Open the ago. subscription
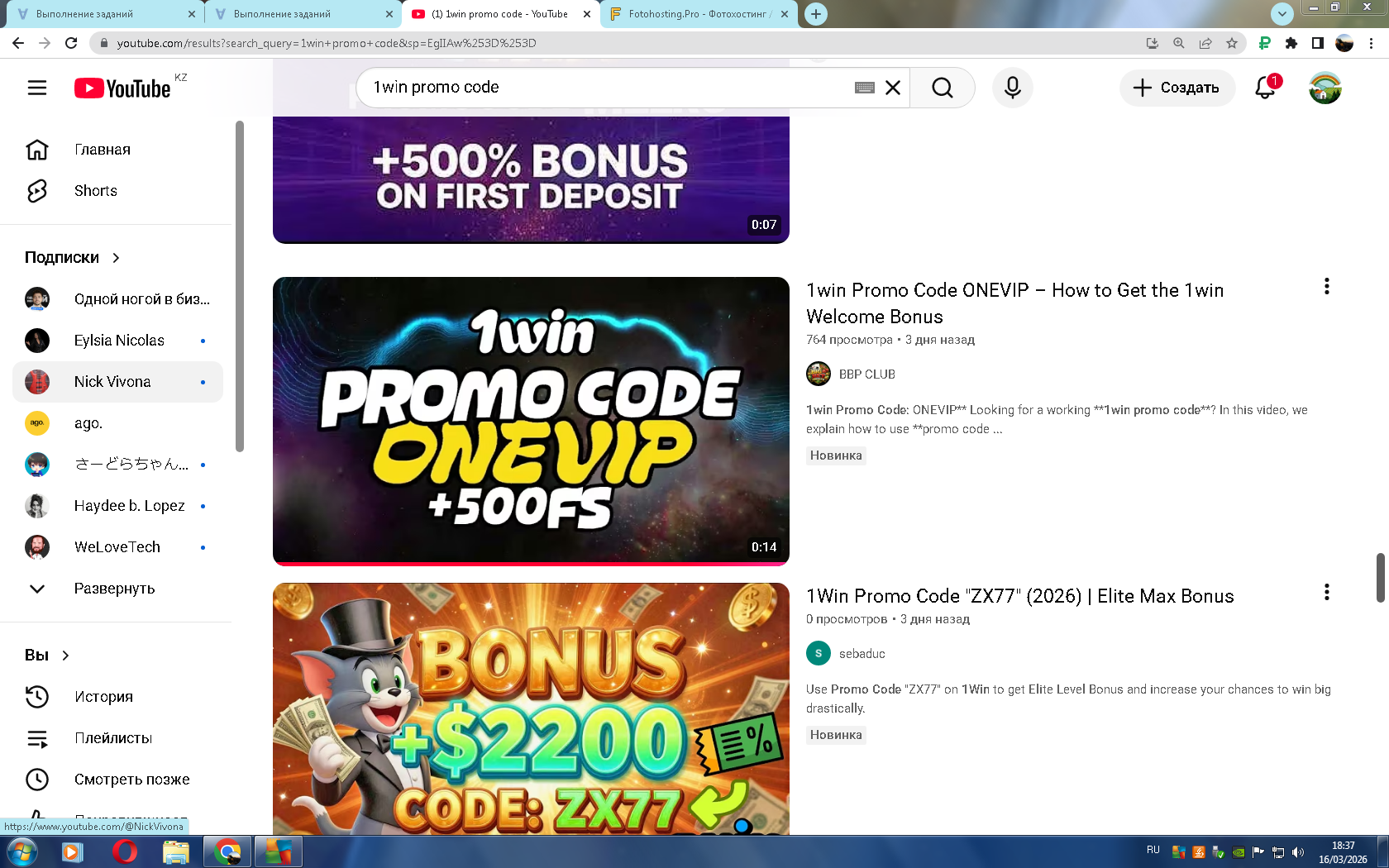1389x868 pixels. click(118, 423)
